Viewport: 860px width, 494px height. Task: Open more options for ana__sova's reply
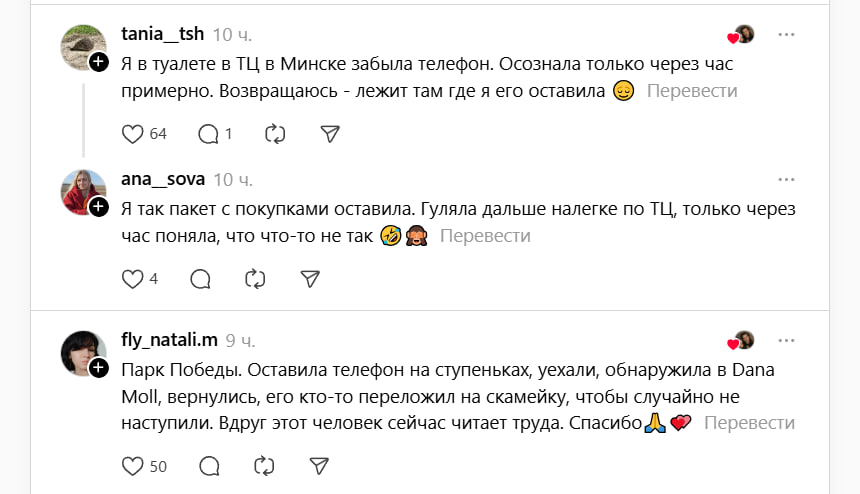(x=787, y=180)
